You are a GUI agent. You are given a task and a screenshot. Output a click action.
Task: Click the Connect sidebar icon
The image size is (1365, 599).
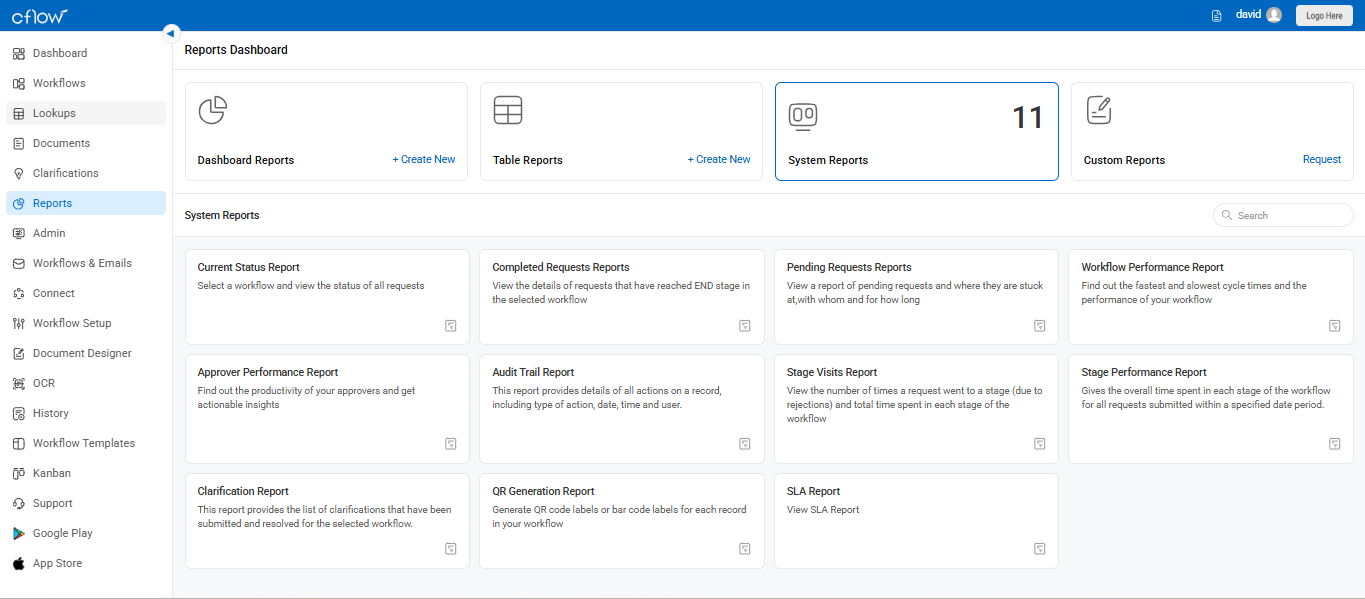19,293
